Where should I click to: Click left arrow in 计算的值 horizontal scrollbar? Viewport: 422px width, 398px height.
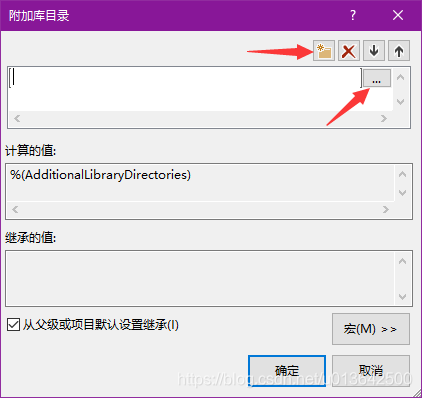[15, 209]
